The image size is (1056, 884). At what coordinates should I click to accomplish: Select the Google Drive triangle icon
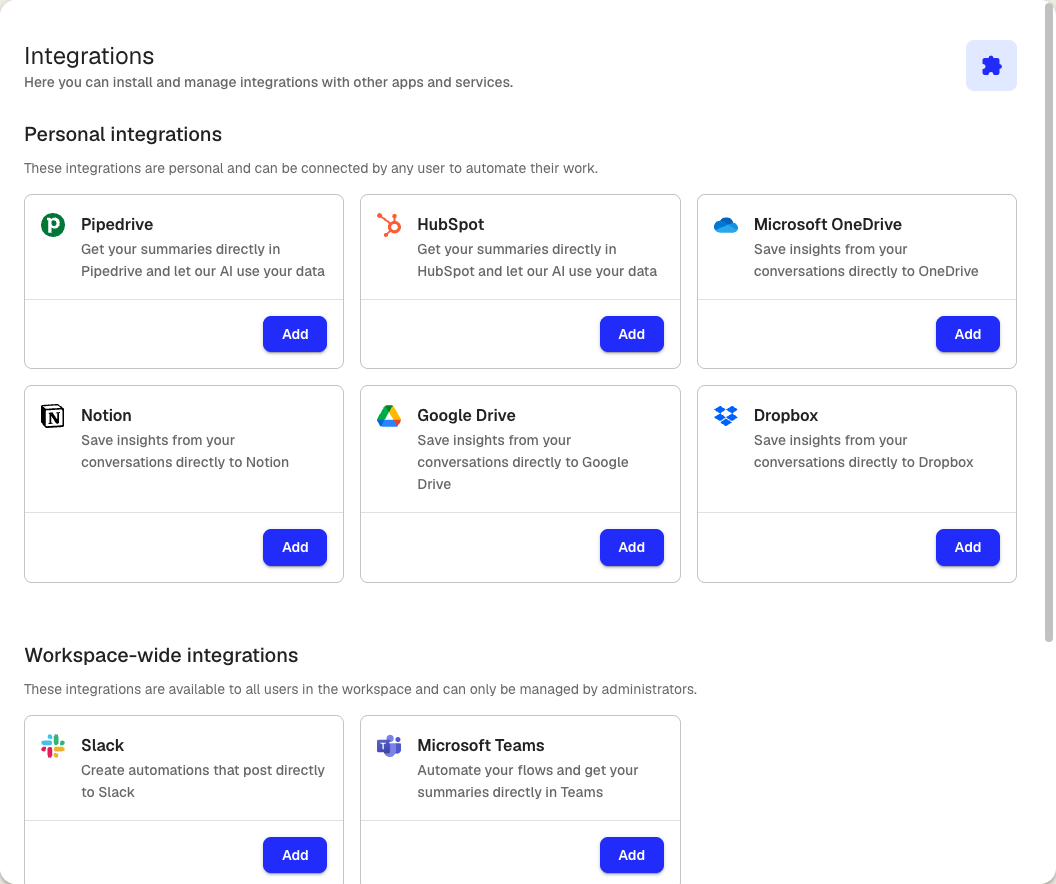(x=389, y=415)
